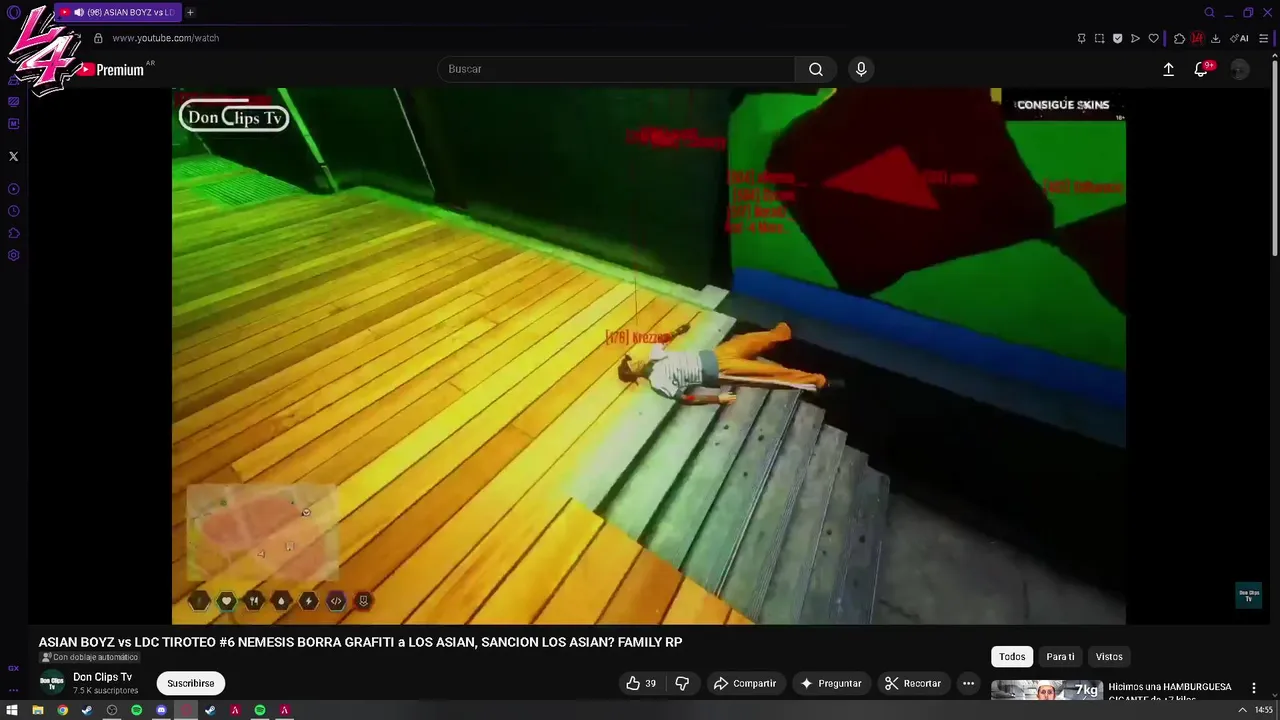Click the 'Con doblaje automático' label
1280x720 pixels.
(90, 657)
